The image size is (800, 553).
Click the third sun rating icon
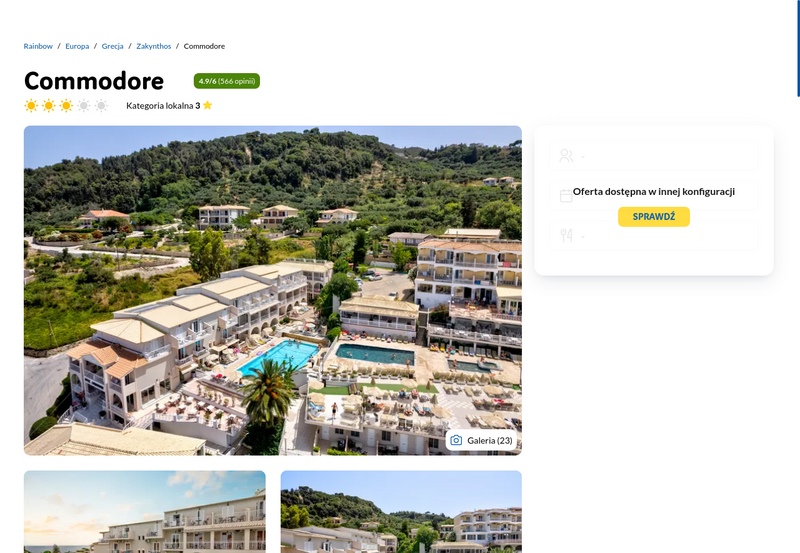pyautogui.click(x=66, y=106)
